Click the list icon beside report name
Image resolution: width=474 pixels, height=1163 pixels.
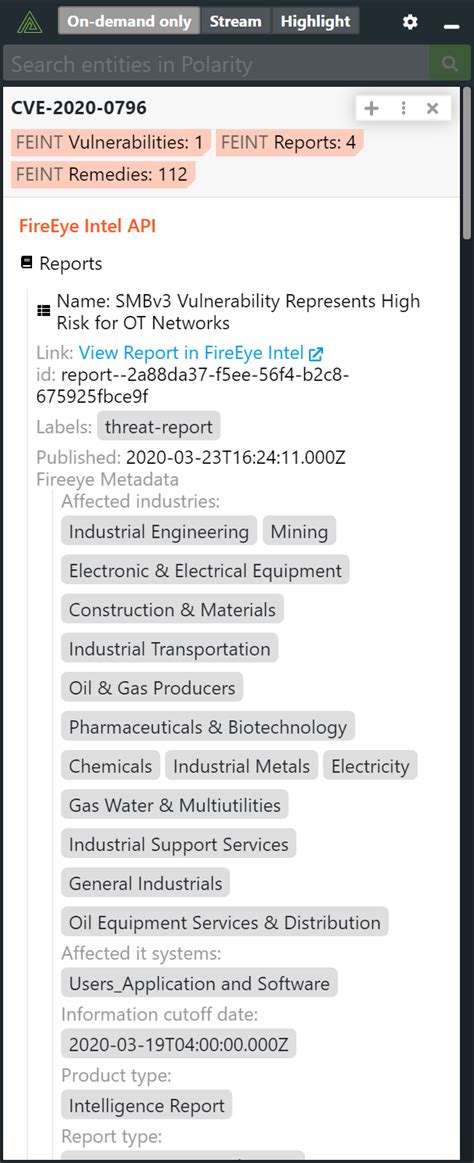44,312
